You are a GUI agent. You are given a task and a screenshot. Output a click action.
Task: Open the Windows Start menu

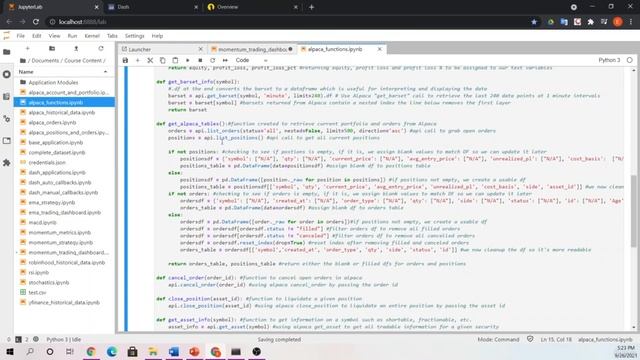pos(9,351)
